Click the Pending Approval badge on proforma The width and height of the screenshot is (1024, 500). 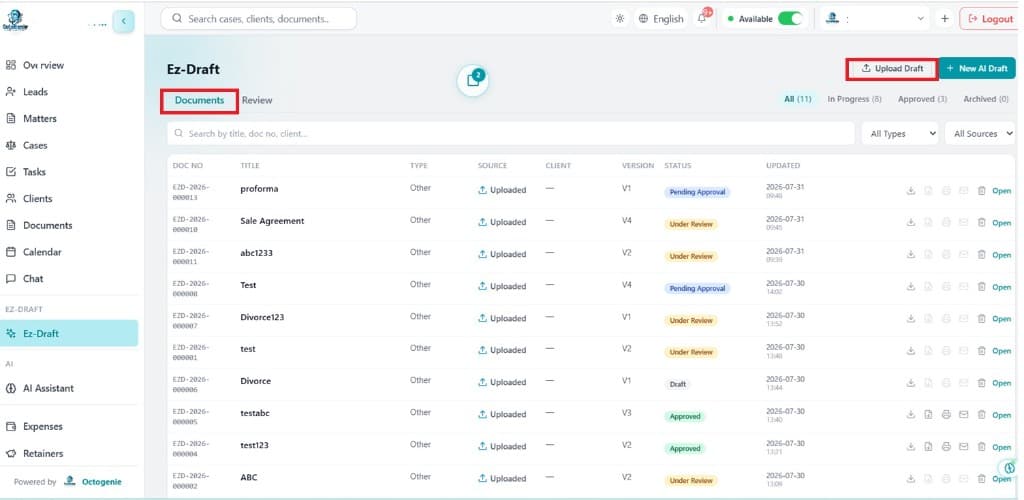pyautogui.click(x=697, y=193)
